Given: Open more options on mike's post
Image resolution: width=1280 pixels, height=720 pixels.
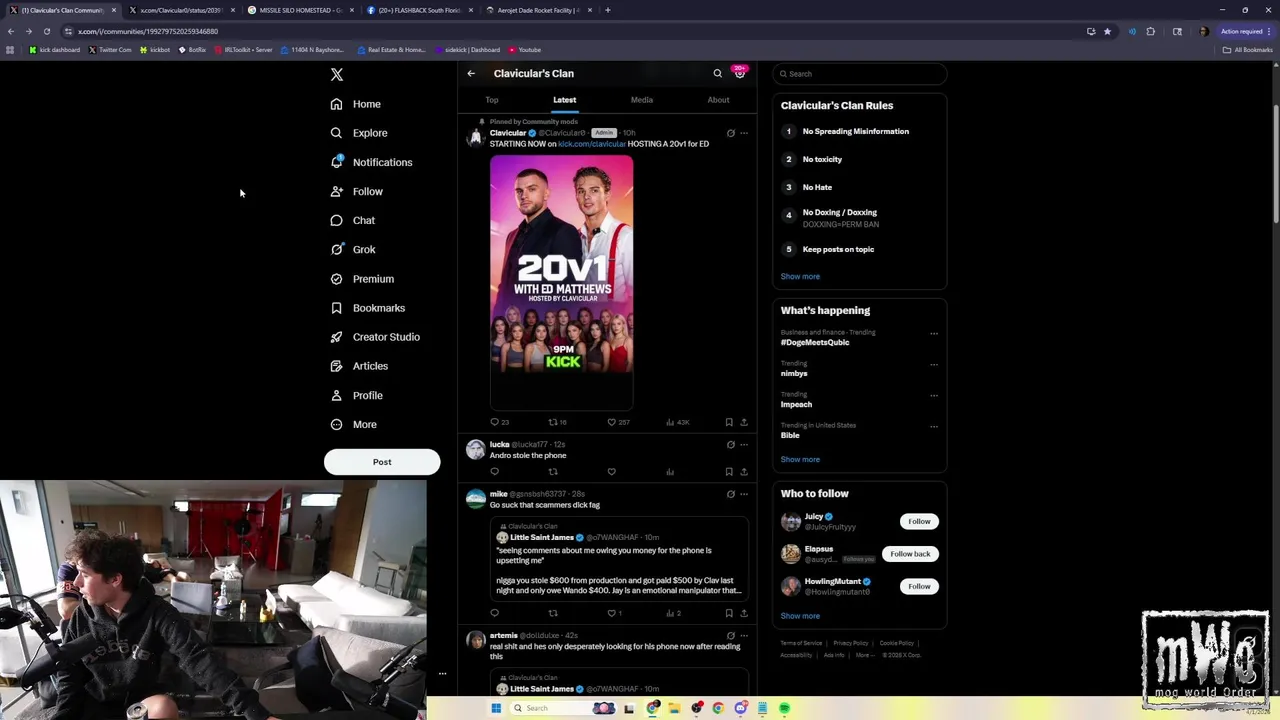Looking at the screenshot, I should click(743, 494).
